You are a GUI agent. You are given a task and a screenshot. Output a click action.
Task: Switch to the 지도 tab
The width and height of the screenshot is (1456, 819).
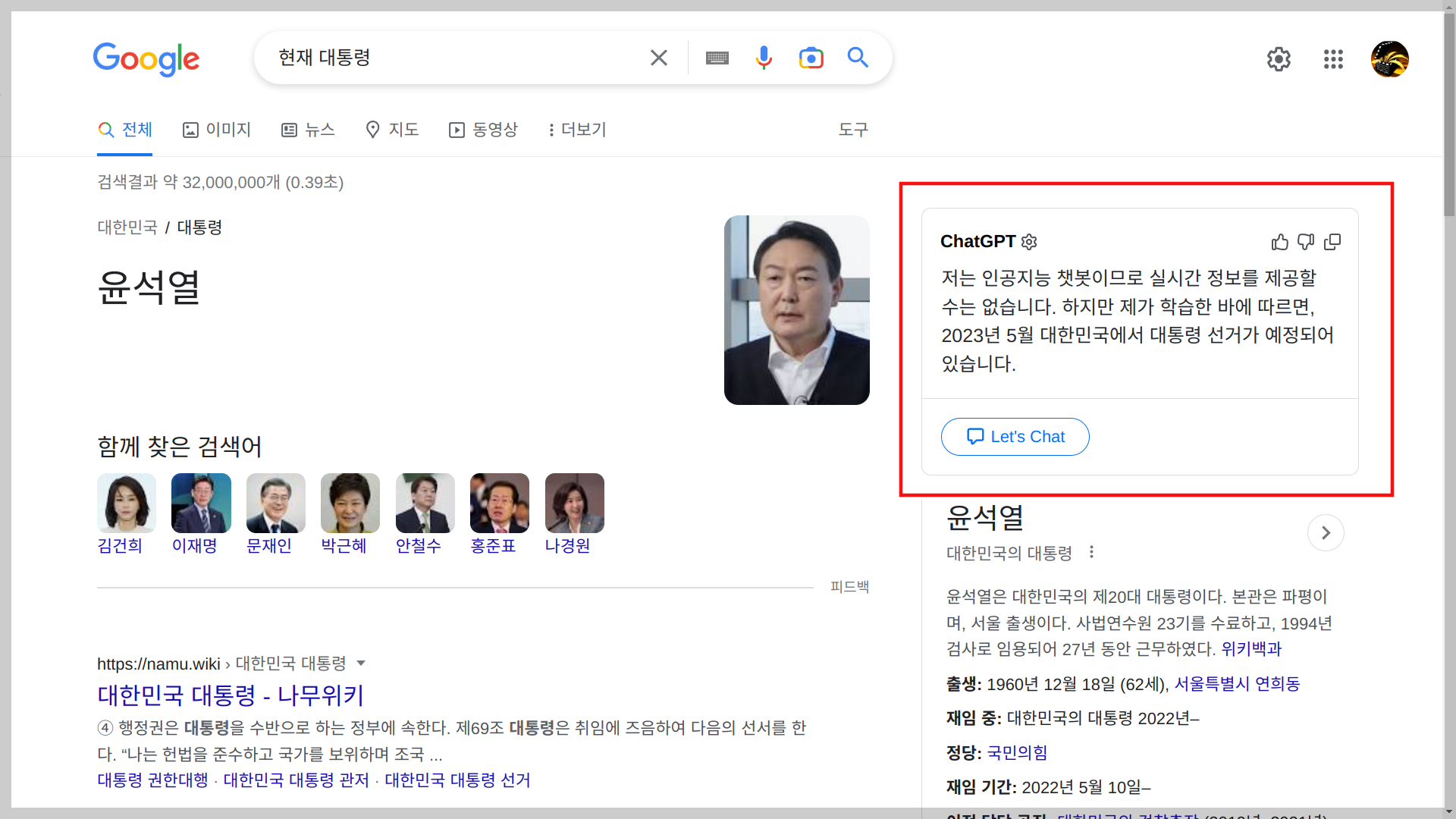[392, 130]
